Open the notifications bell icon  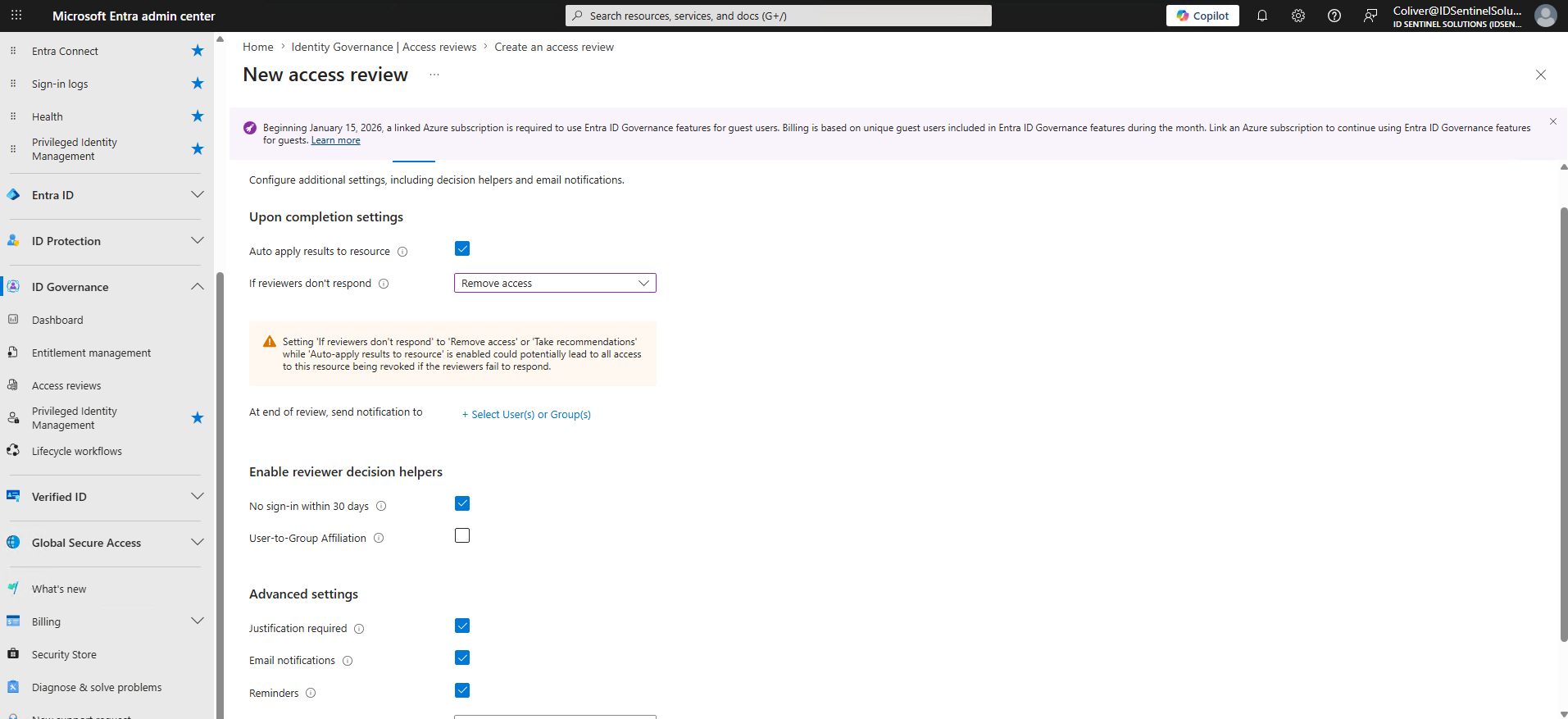1262,16
